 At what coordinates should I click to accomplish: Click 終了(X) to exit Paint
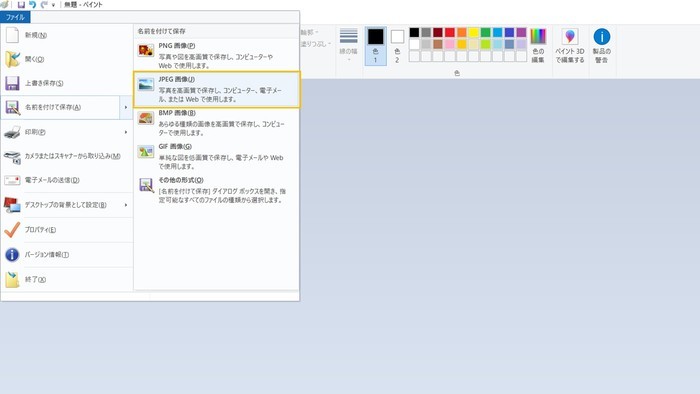pos(67,279)
